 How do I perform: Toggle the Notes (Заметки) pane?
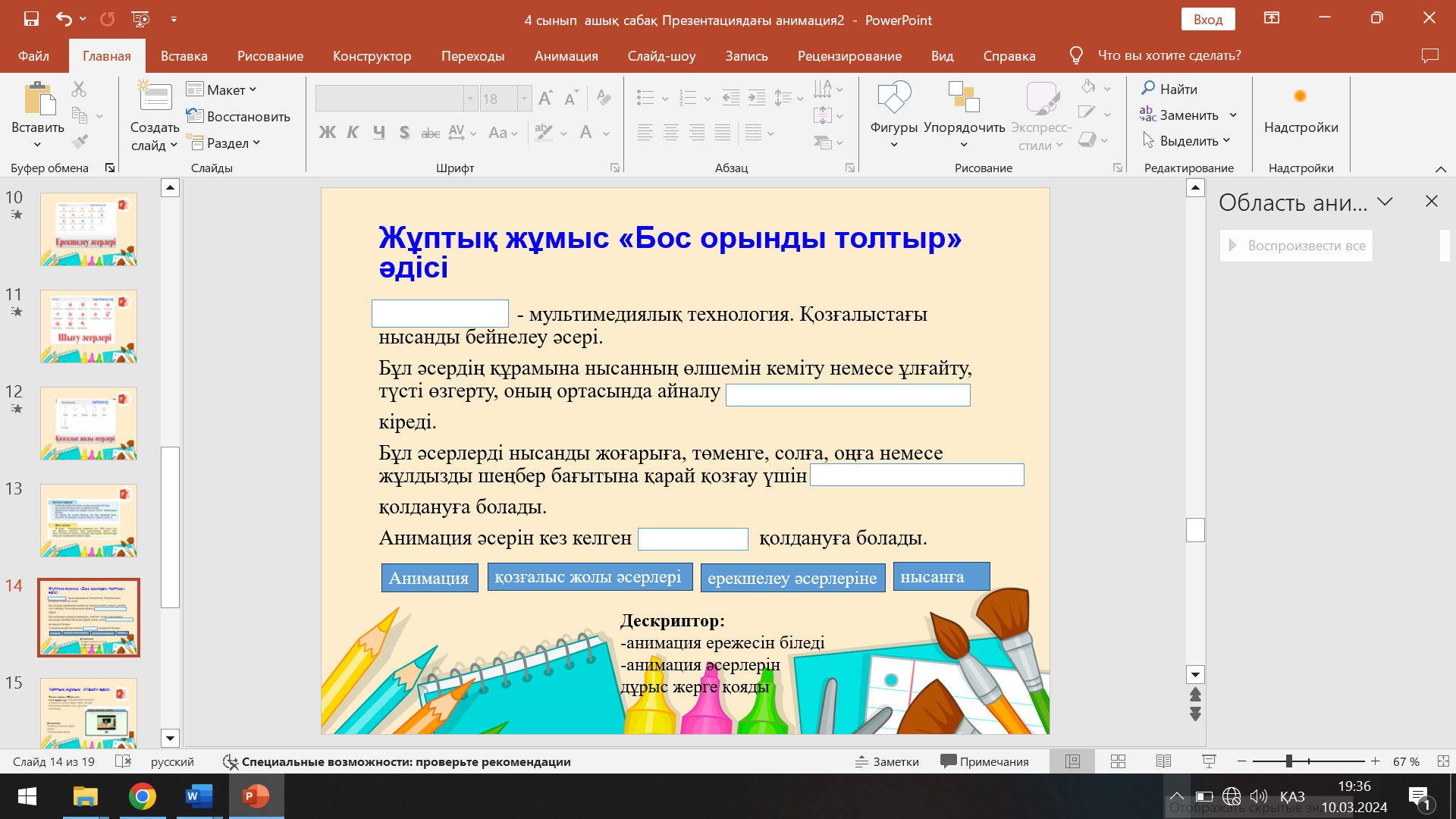tap(886, 761)
